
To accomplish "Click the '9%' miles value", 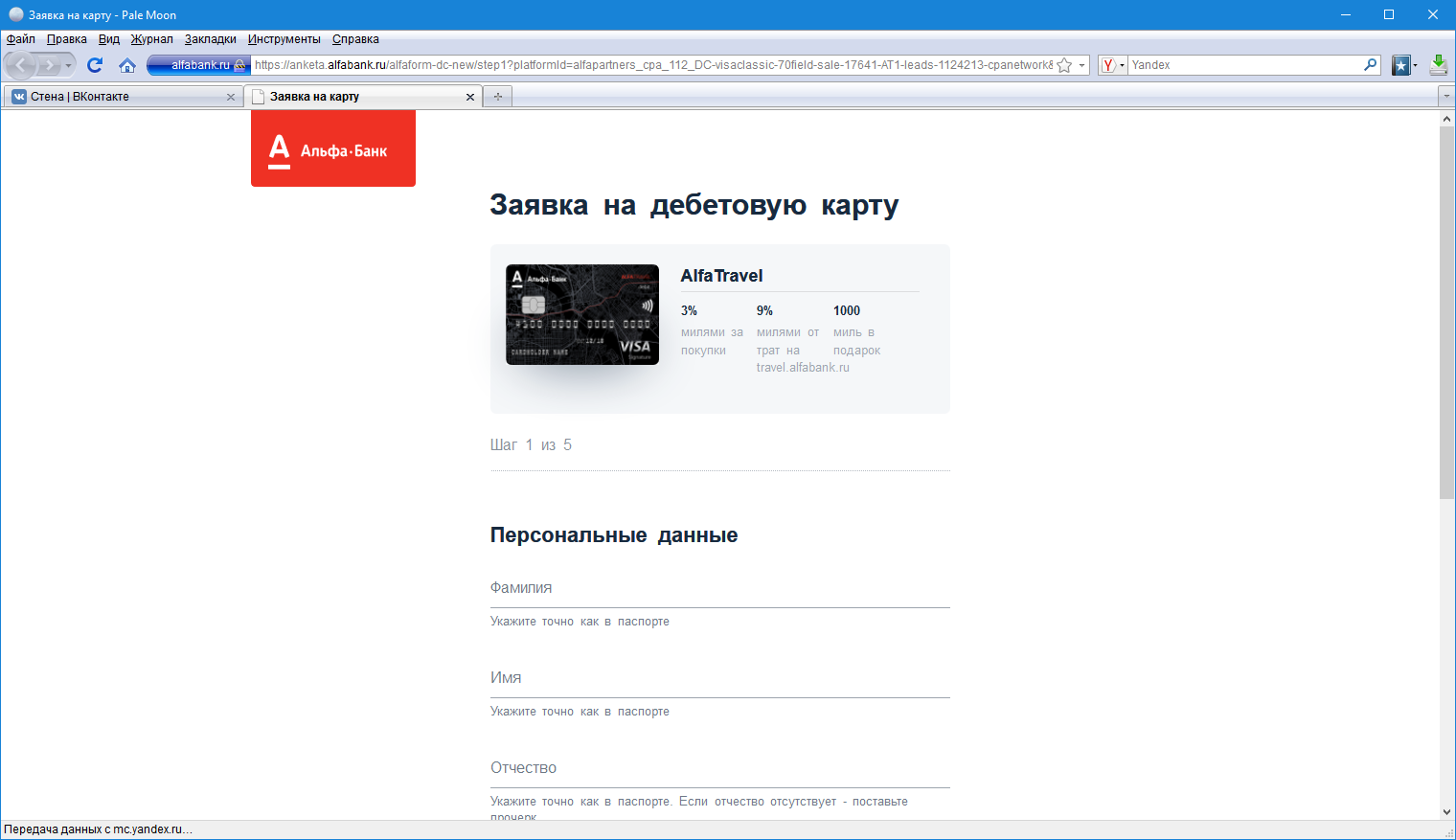I will pos(764,310).
